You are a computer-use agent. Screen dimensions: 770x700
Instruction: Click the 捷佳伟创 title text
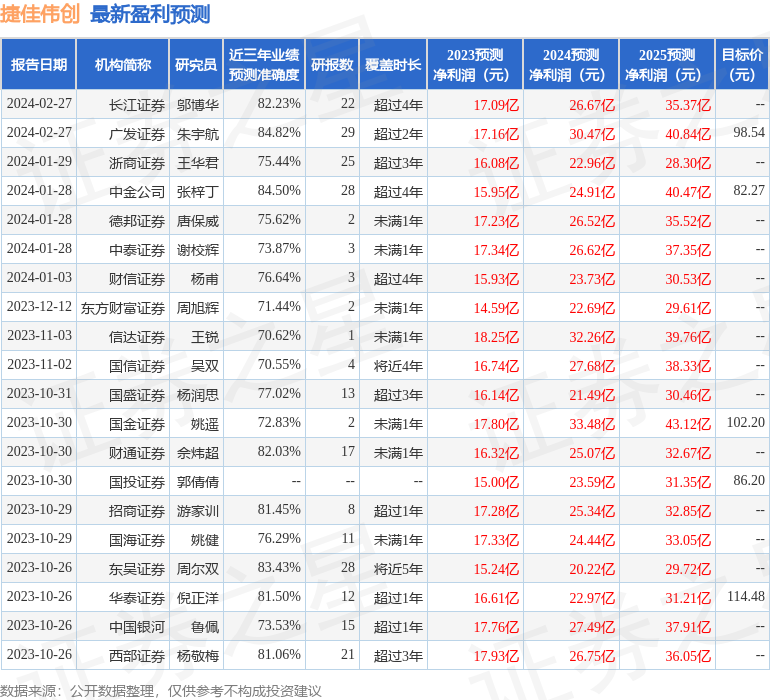[40, 13]
